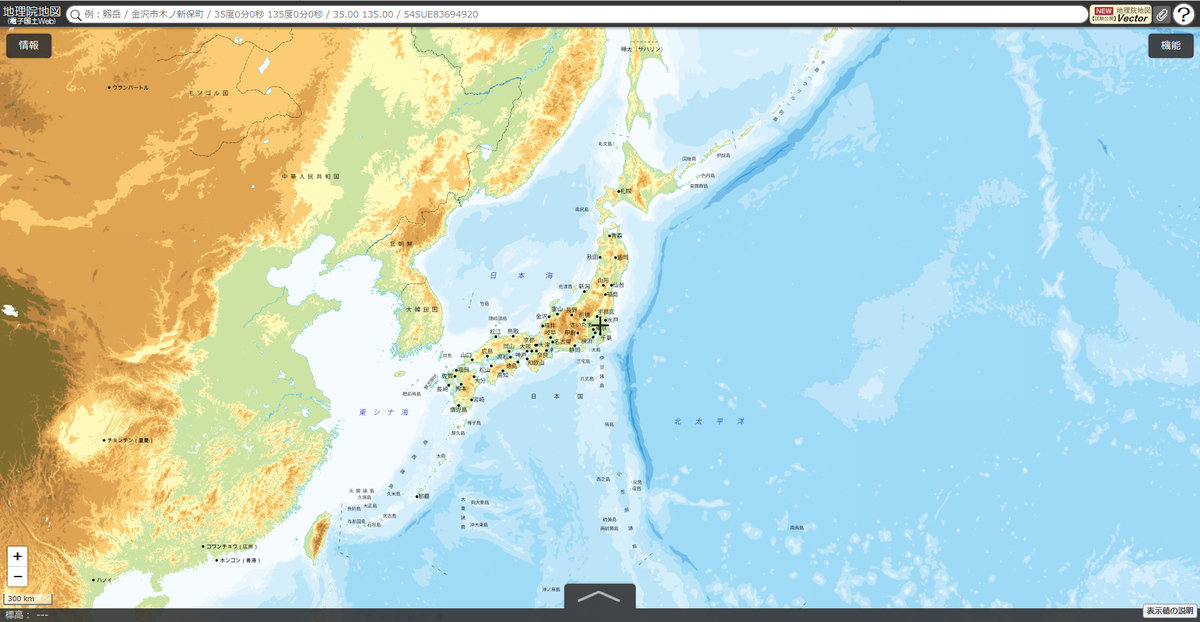Click the 北太平洋 ocean label
This screenshot has height=622, width=1200.
pos(709,422)
